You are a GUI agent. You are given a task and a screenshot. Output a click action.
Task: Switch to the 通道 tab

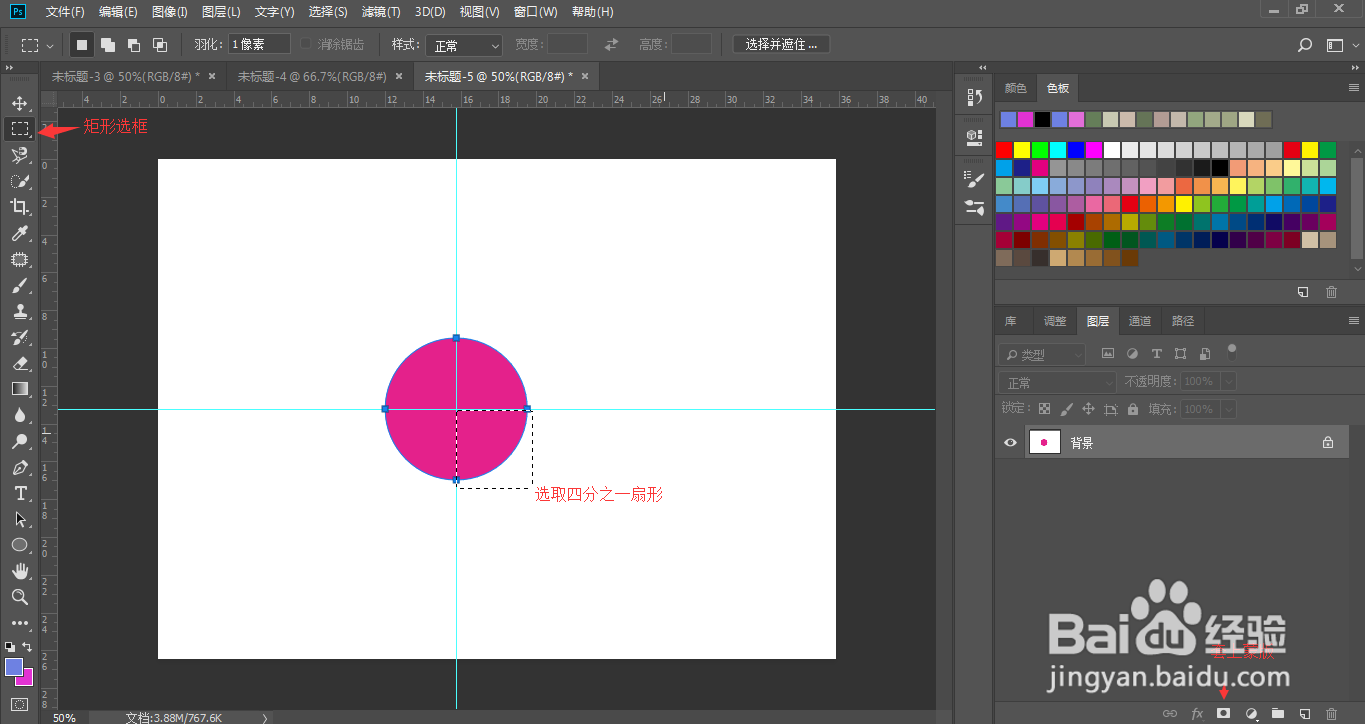[1140, 321]
